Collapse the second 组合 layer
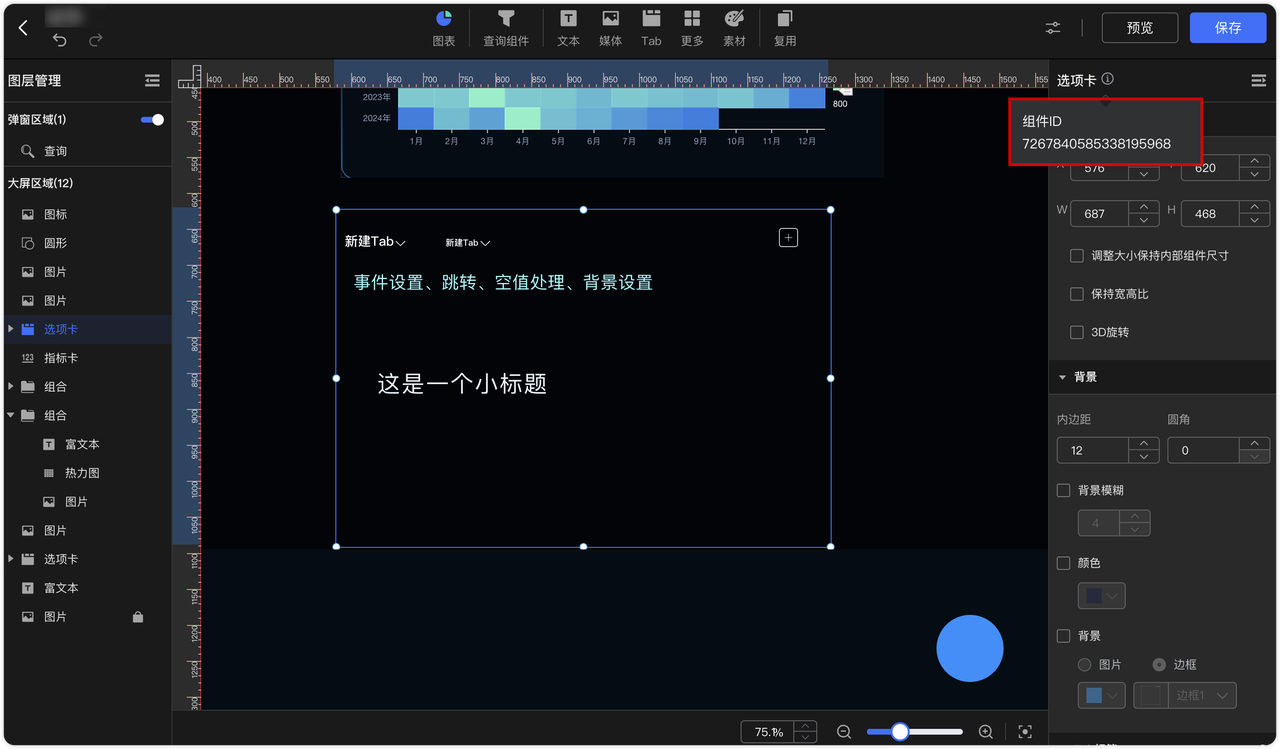The width and height of the screenshot is (1280, 749). click(11, 415)
